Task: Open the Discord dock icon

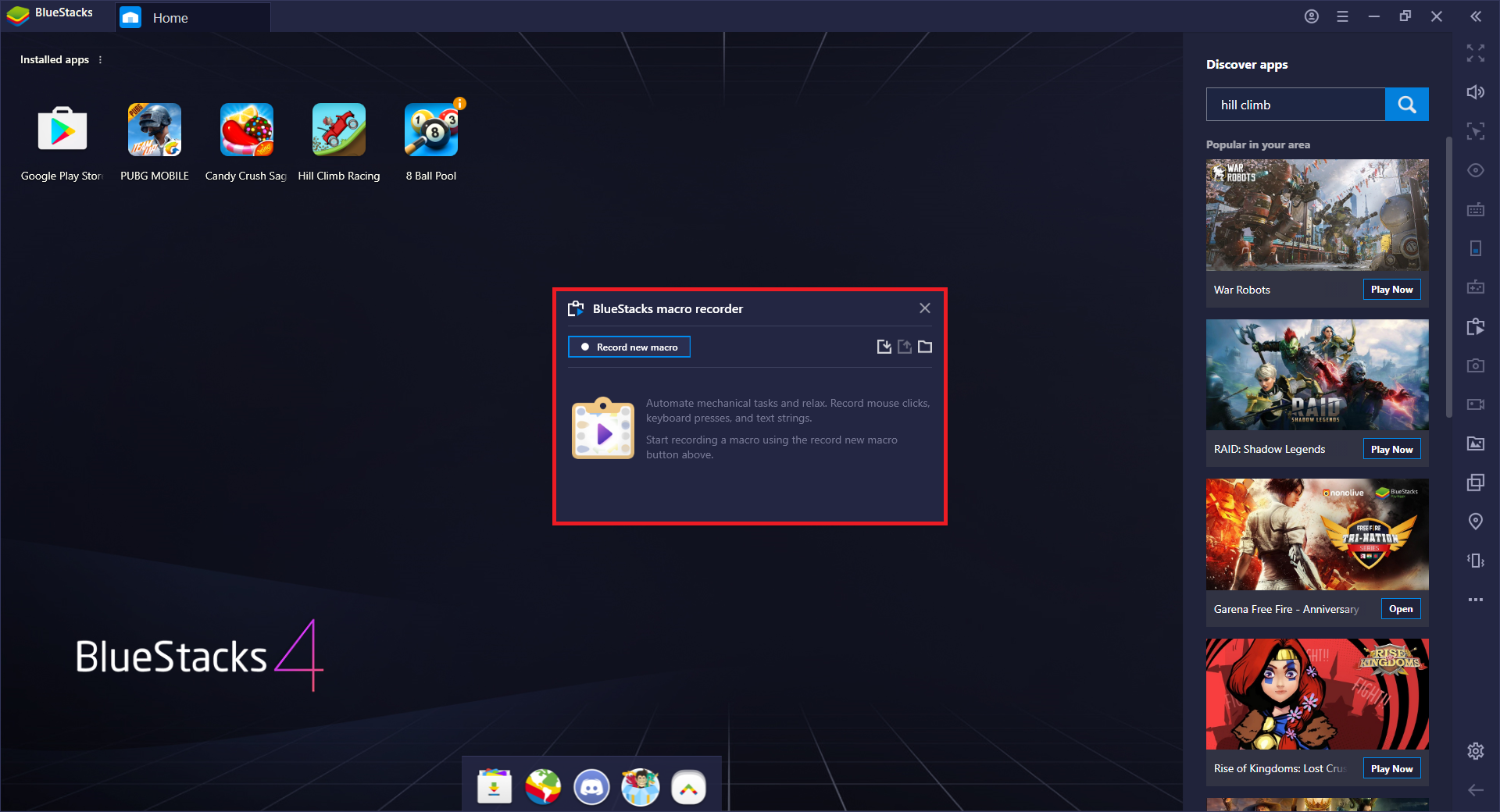Action: [591, 787]
